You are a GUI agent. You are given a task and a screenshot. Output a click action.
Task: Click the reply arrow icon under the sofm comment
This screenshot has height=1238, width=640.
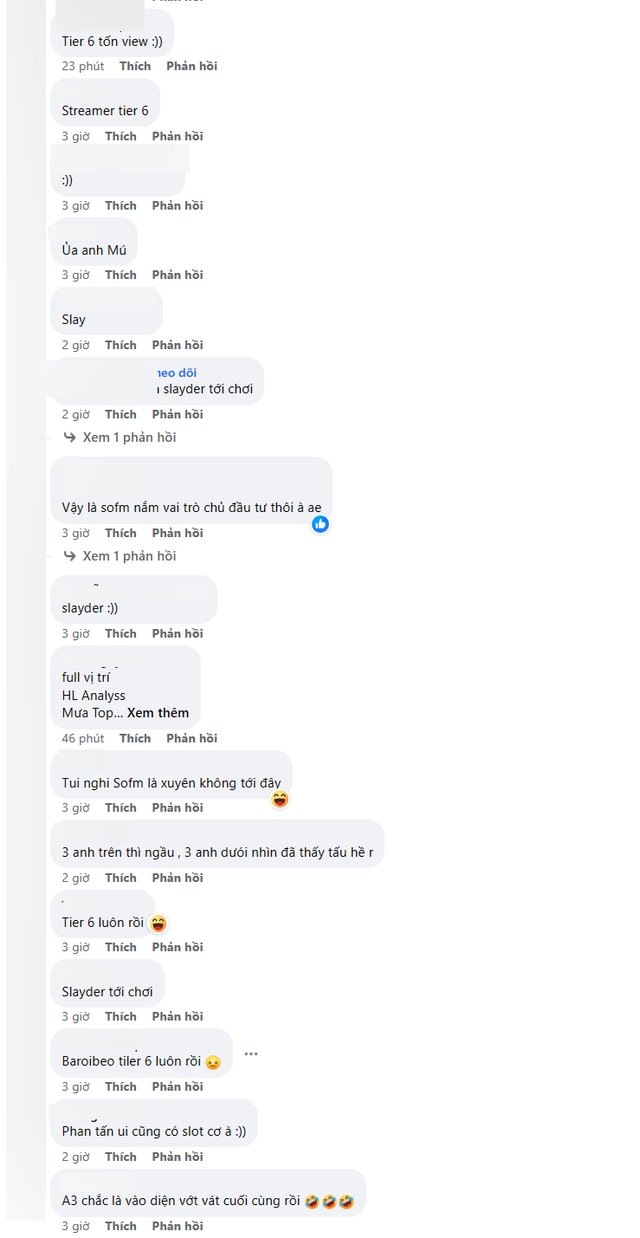coord(70,556)
